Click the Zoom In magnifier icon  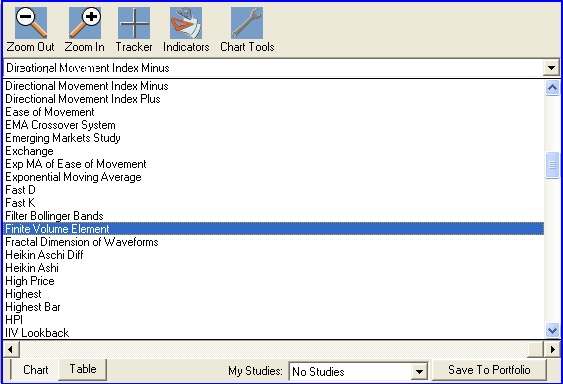pyautogui.click(x=85, y=23)
